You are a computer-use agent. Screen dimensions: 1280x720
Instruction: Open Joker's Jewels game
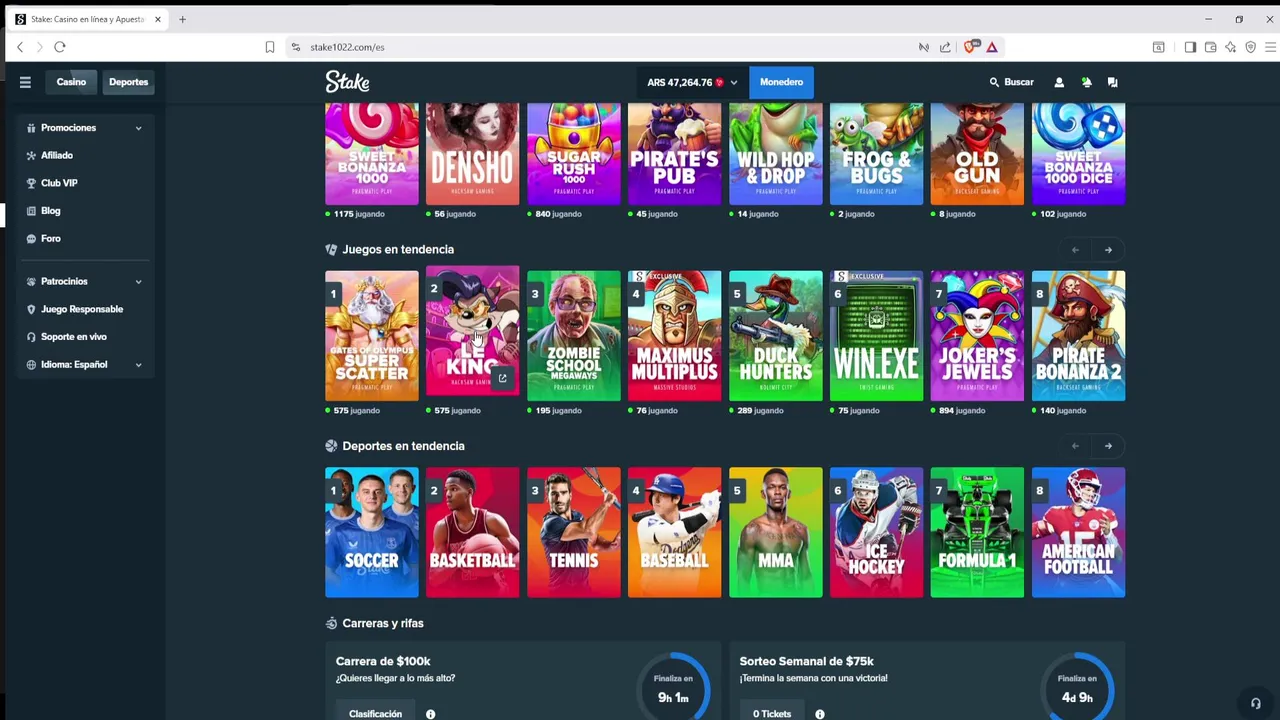point(978,336)
